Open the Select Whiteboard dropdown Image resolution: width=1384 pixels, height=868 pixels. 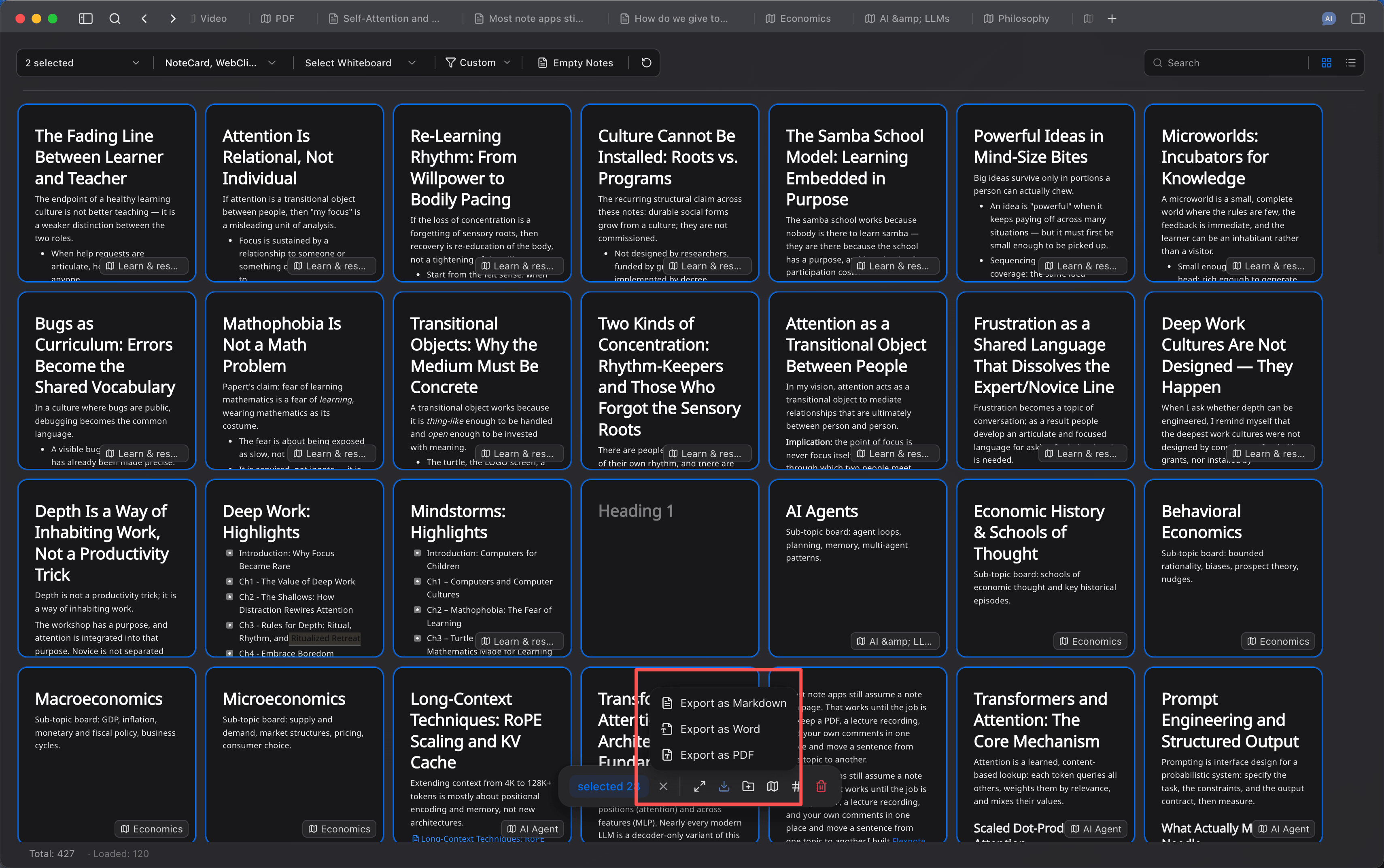[x=360, y=63]
